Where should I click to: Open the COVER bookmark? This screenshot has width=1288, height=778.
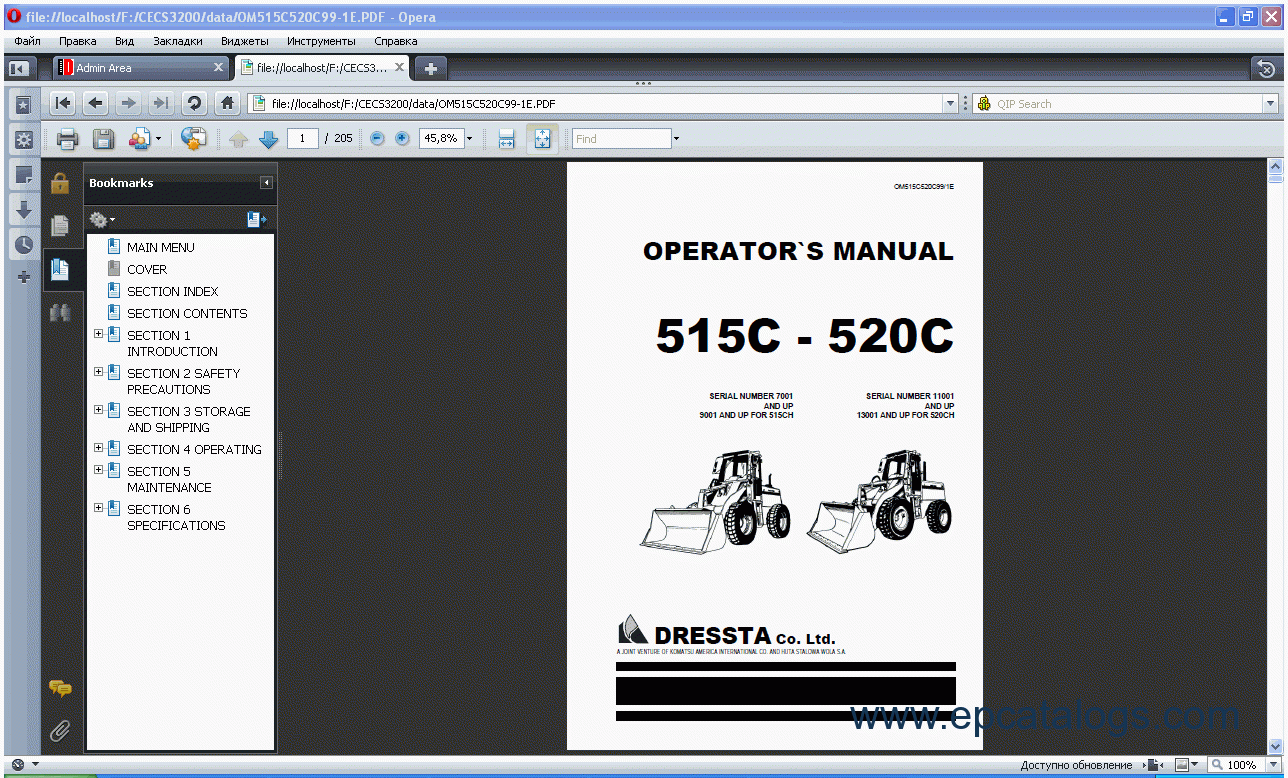(147, 269)
